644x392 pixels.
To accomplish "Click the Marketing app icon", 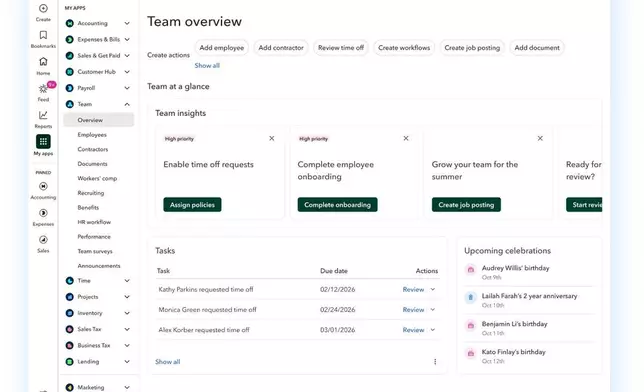I will point(70,387).
